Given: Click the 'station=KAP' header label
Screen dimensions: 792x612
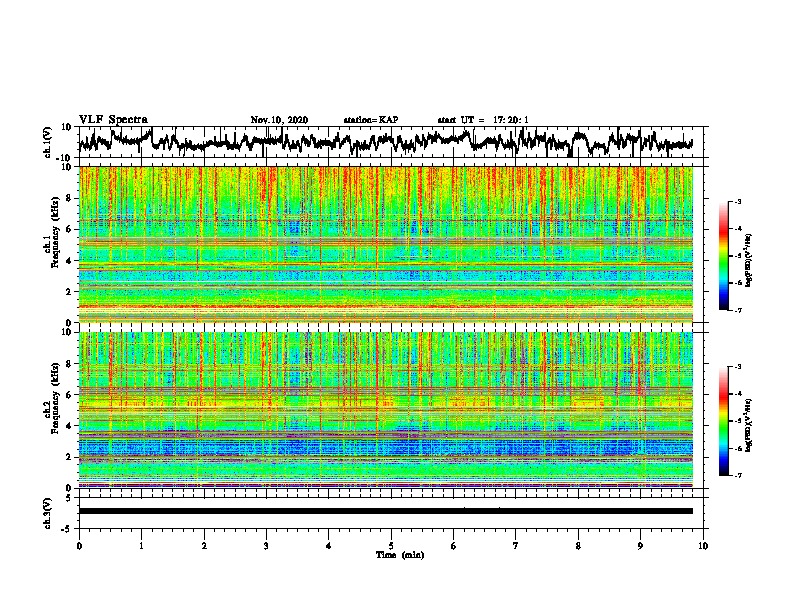Looking at the screenshot, I should coord(371,120).
